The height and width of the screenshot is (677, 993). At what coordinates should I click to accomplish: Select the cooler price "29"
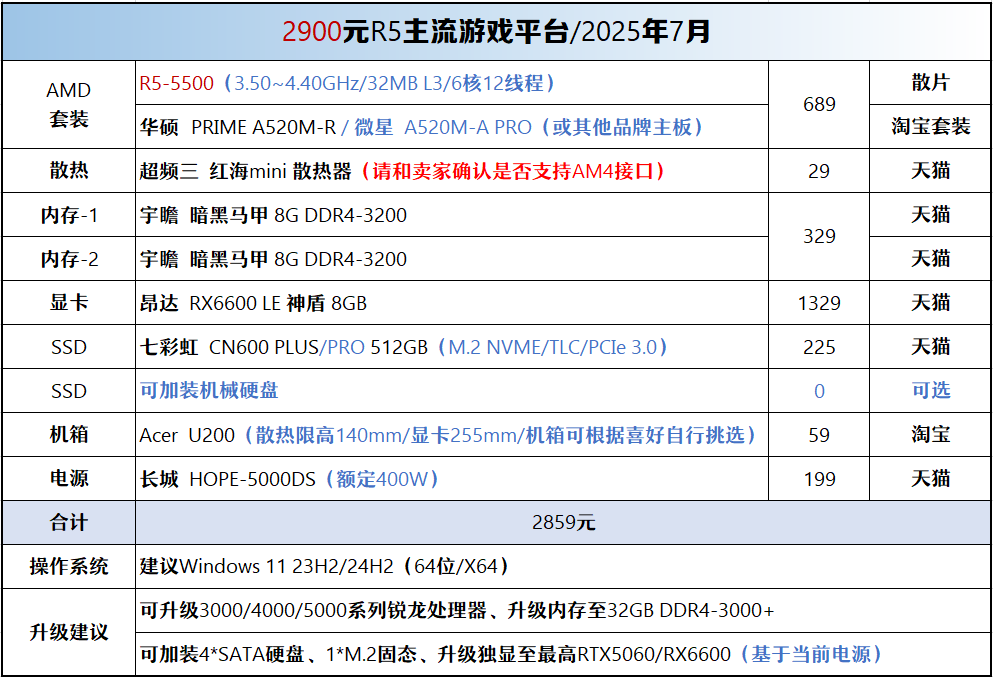(x=819, y=171)
